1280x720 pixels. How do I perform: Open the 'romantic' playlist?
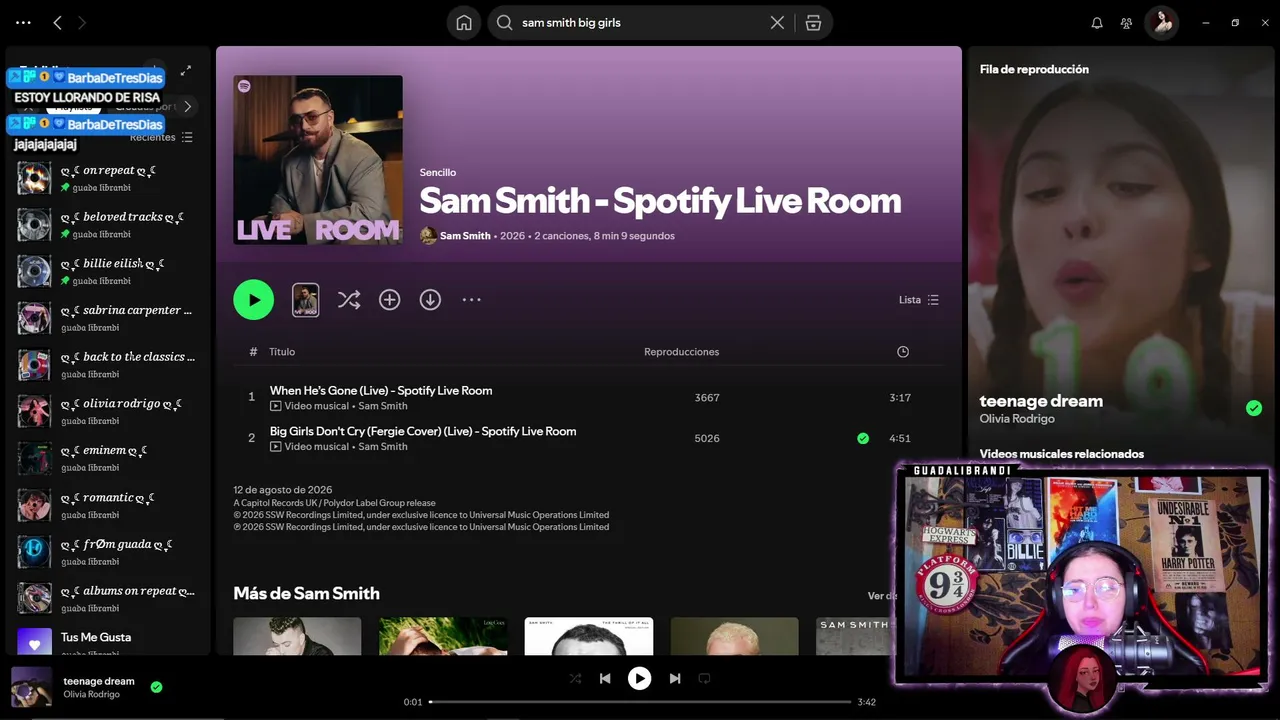pos(108,505)
